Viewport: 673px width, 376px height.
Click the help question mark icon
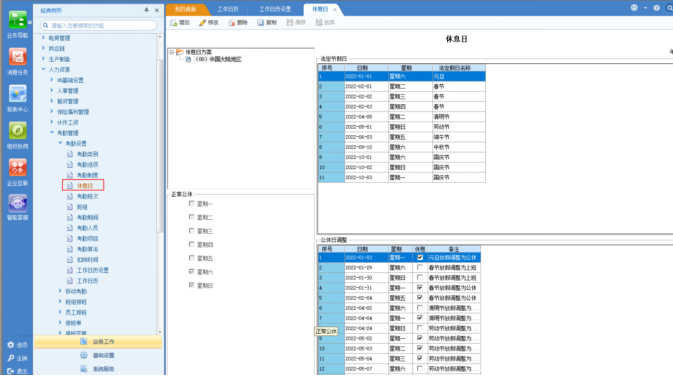[656, 8]
